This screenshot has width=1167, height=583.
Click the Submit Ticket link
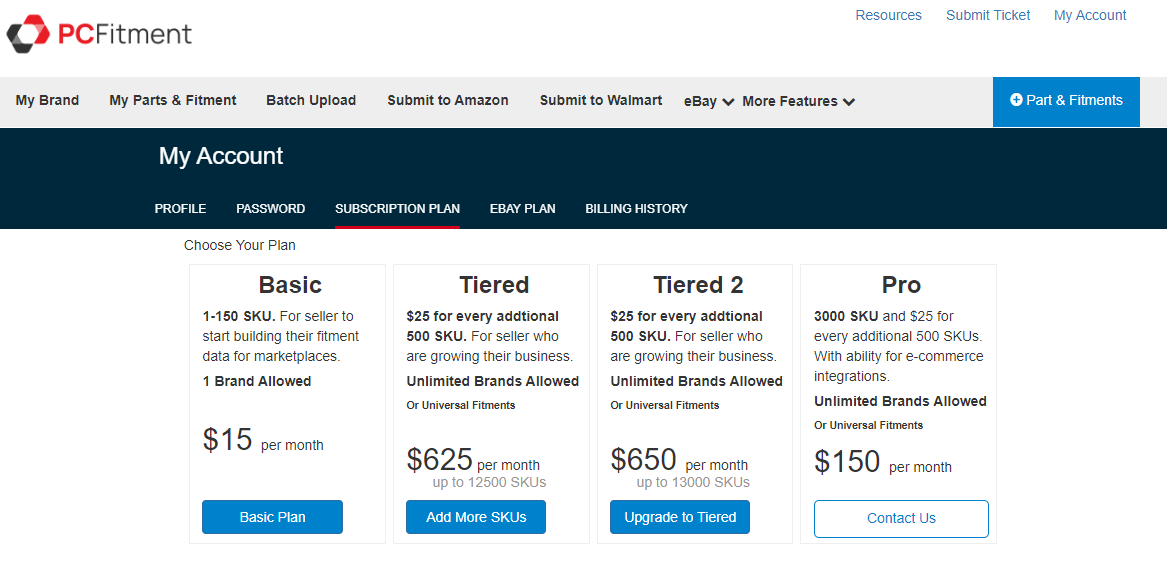(x=988, y=15)
